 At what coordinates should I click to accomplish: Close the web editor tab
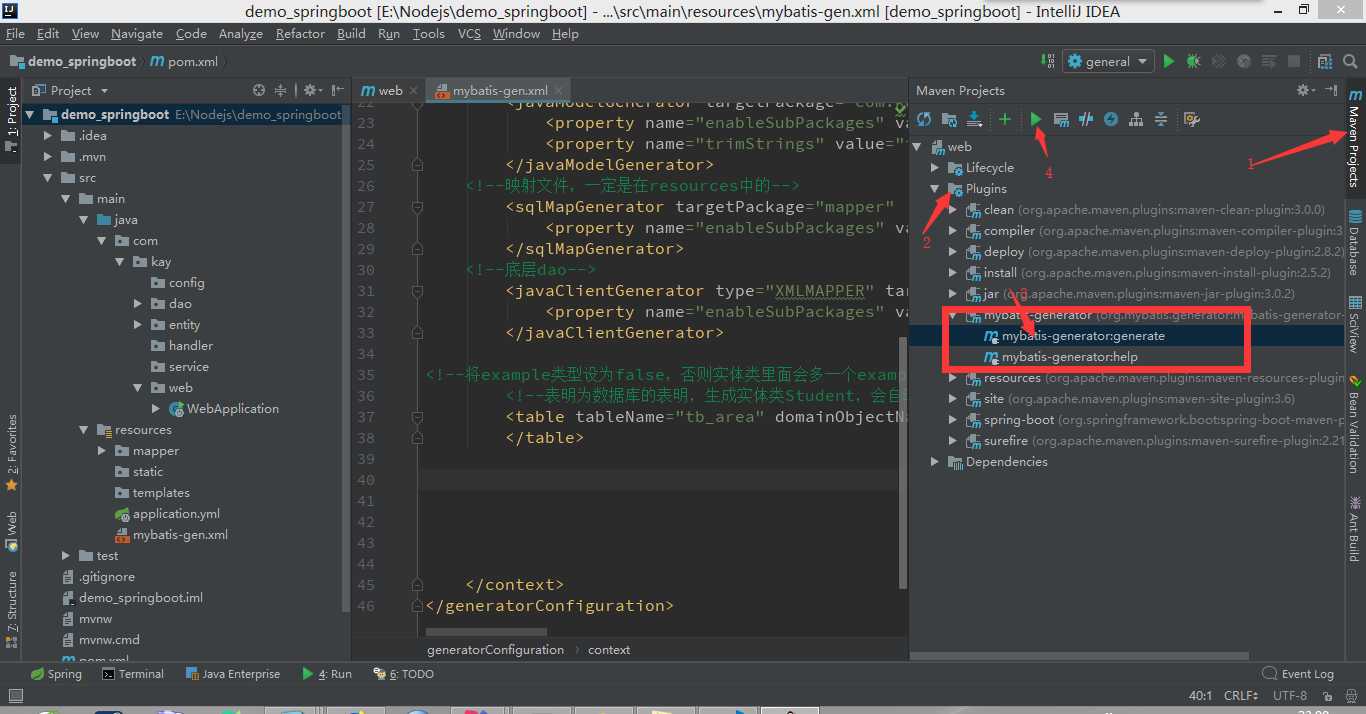pyautogui.click(x=413, y=90)
